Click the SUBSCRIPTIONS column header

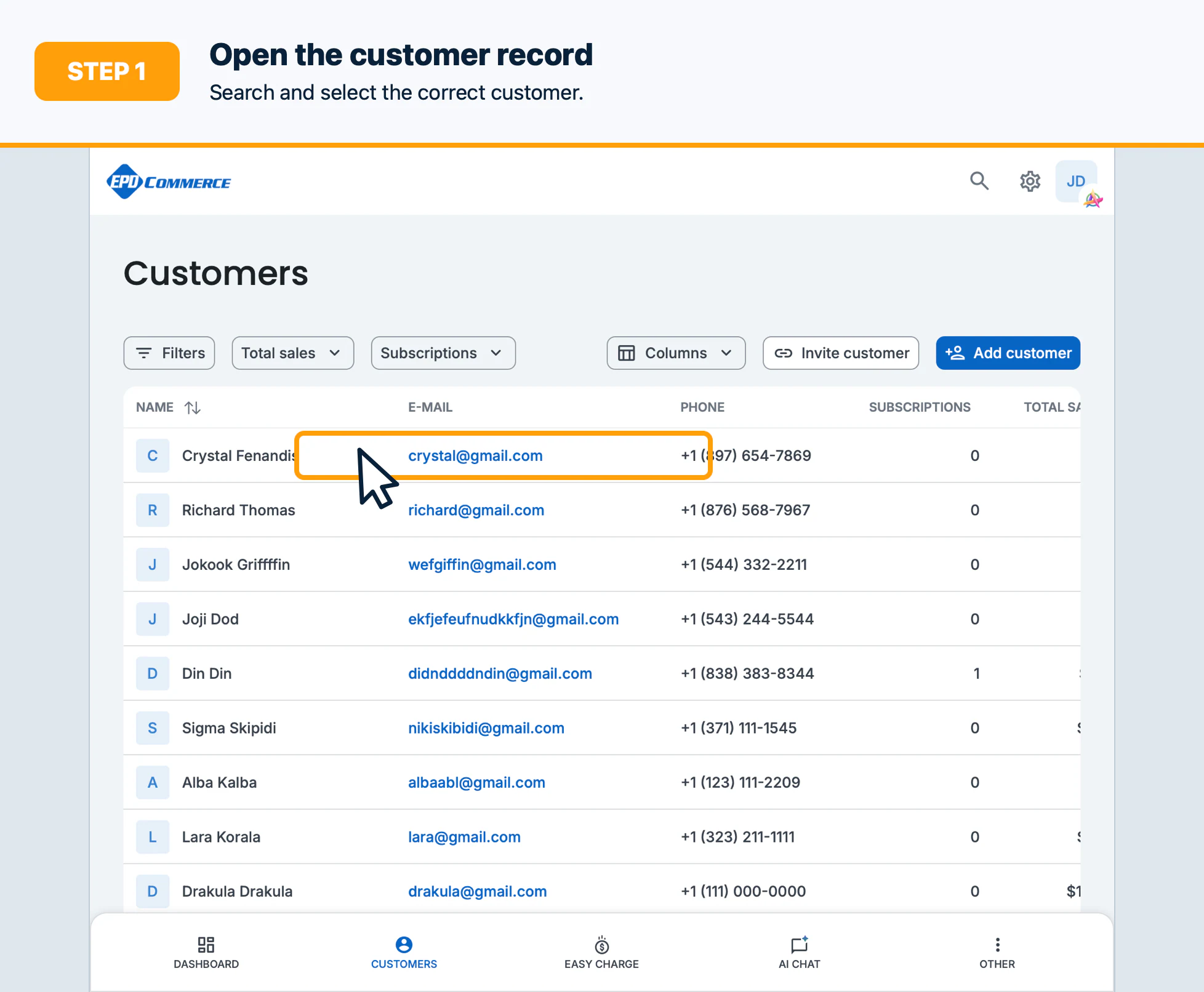(x=920, y=407)
